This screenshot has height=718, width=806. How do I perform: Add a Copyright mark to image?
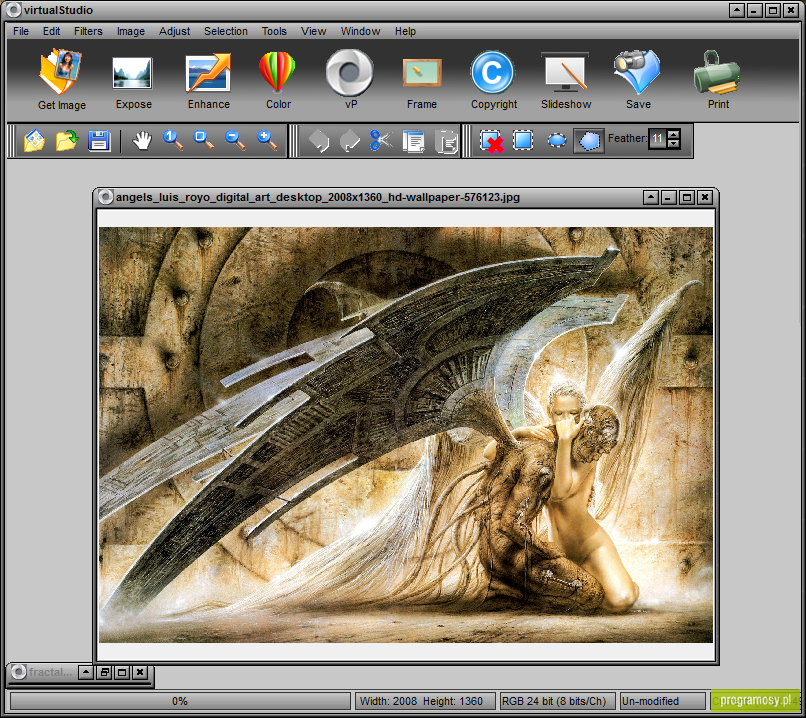click(493, 80)
